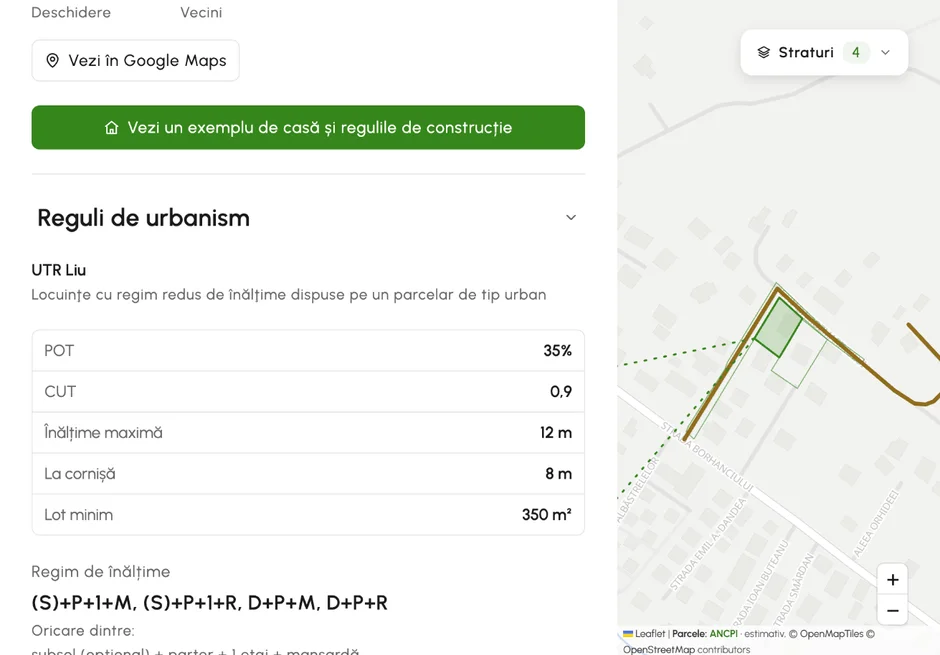Click green house example and construction rules button

(x=308, y=128)
